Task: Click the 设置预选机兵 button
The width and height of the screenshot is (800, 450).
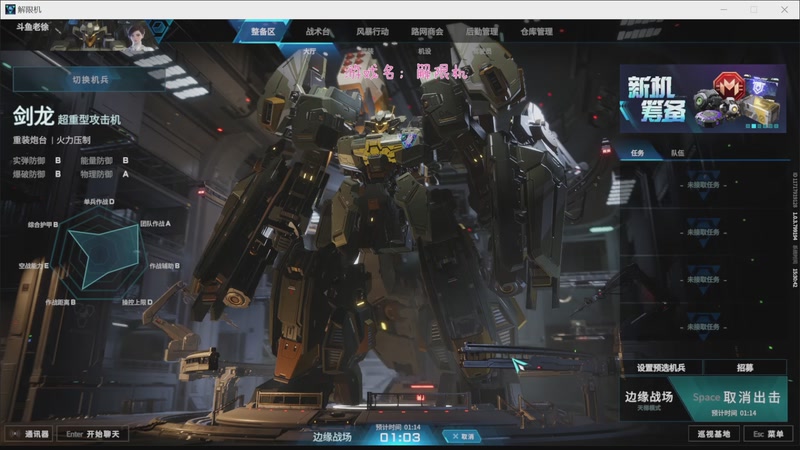Action: tap(661, 367)
